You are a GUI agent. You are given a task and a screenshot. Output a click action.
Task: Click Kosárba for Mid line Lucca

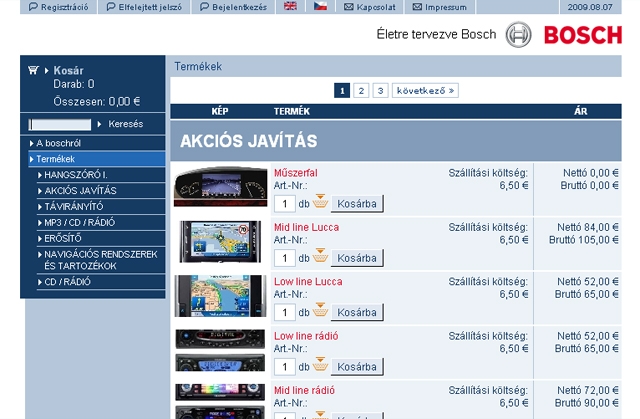[x=357, y=258]
